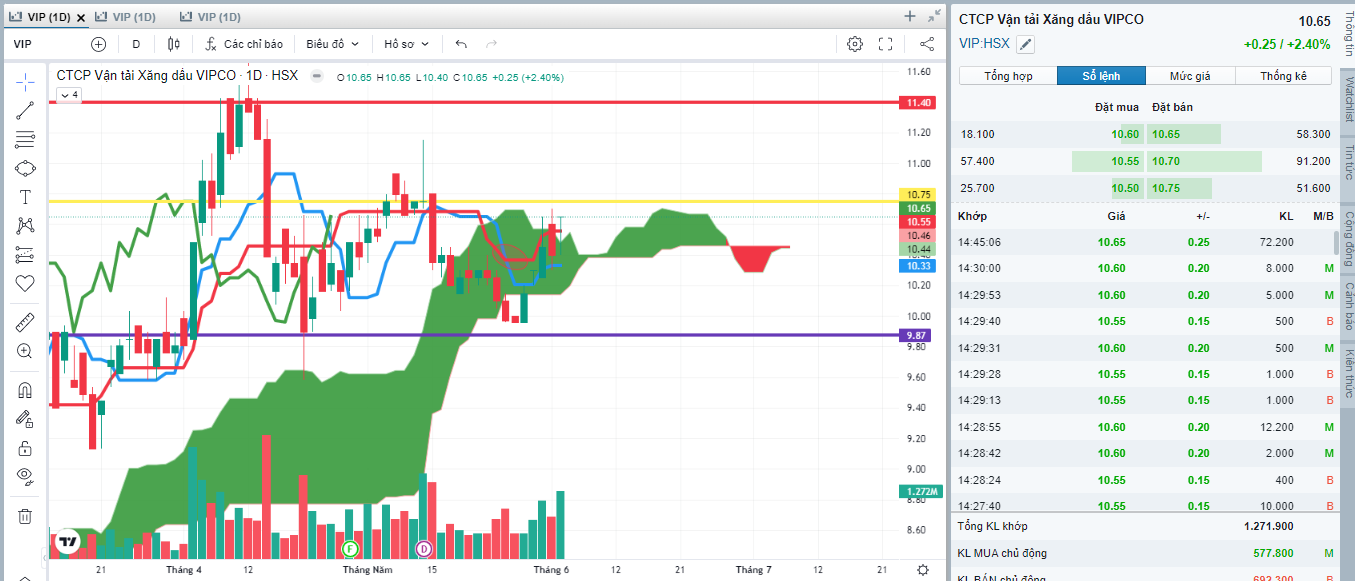Open chart settings gear
Screen dimensions: 1355x581
point(855,44)
